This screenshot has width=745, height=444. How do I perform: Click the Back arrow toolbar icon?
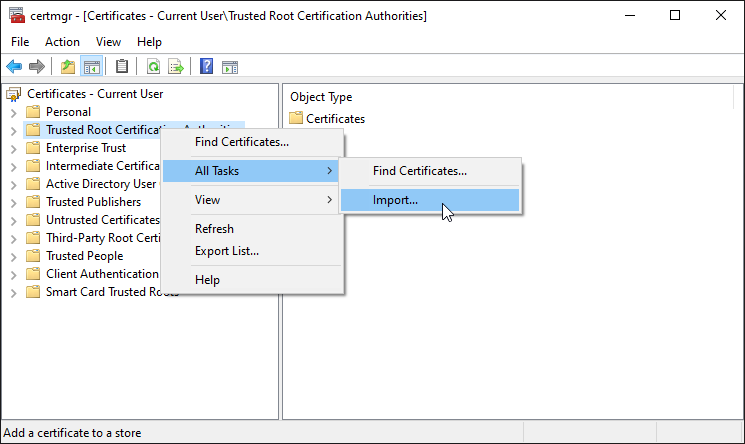14,67
